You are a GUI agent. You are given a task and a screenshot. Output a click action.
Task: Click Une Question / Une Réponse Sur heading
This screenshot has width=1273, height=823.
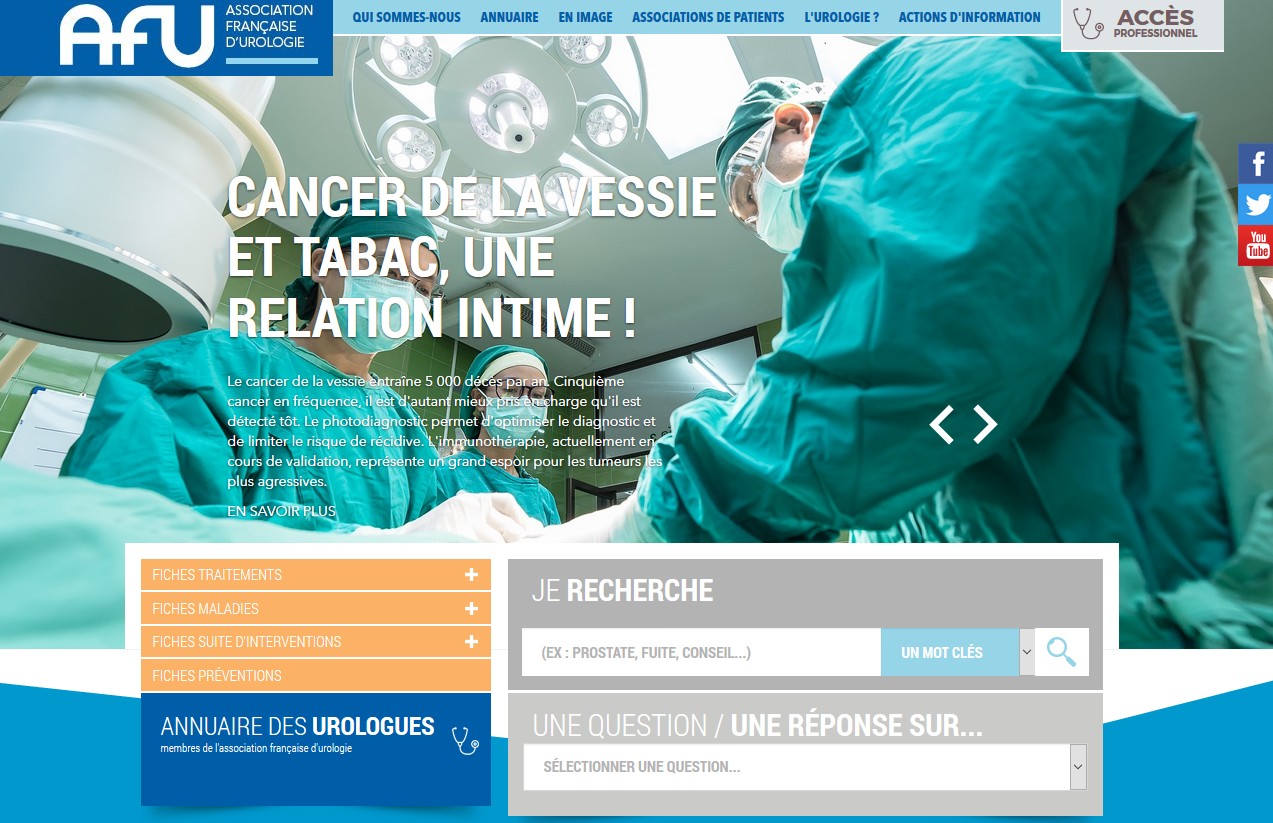757,726
